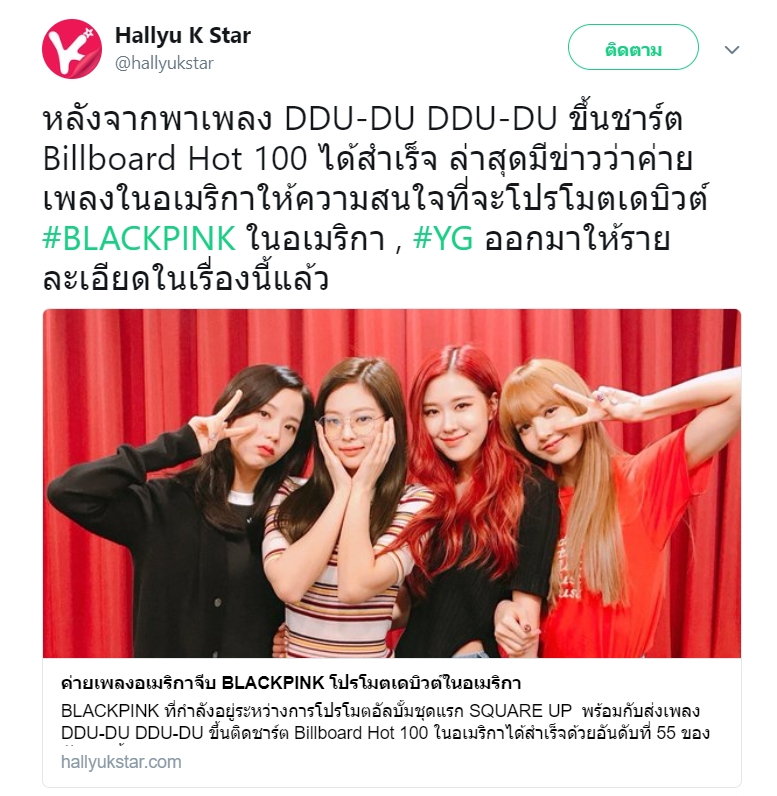Image resolution: width=777 pixels, height=796 pixels.
Task: Open the Hallyu K Star display name
Action: point(183,36)
